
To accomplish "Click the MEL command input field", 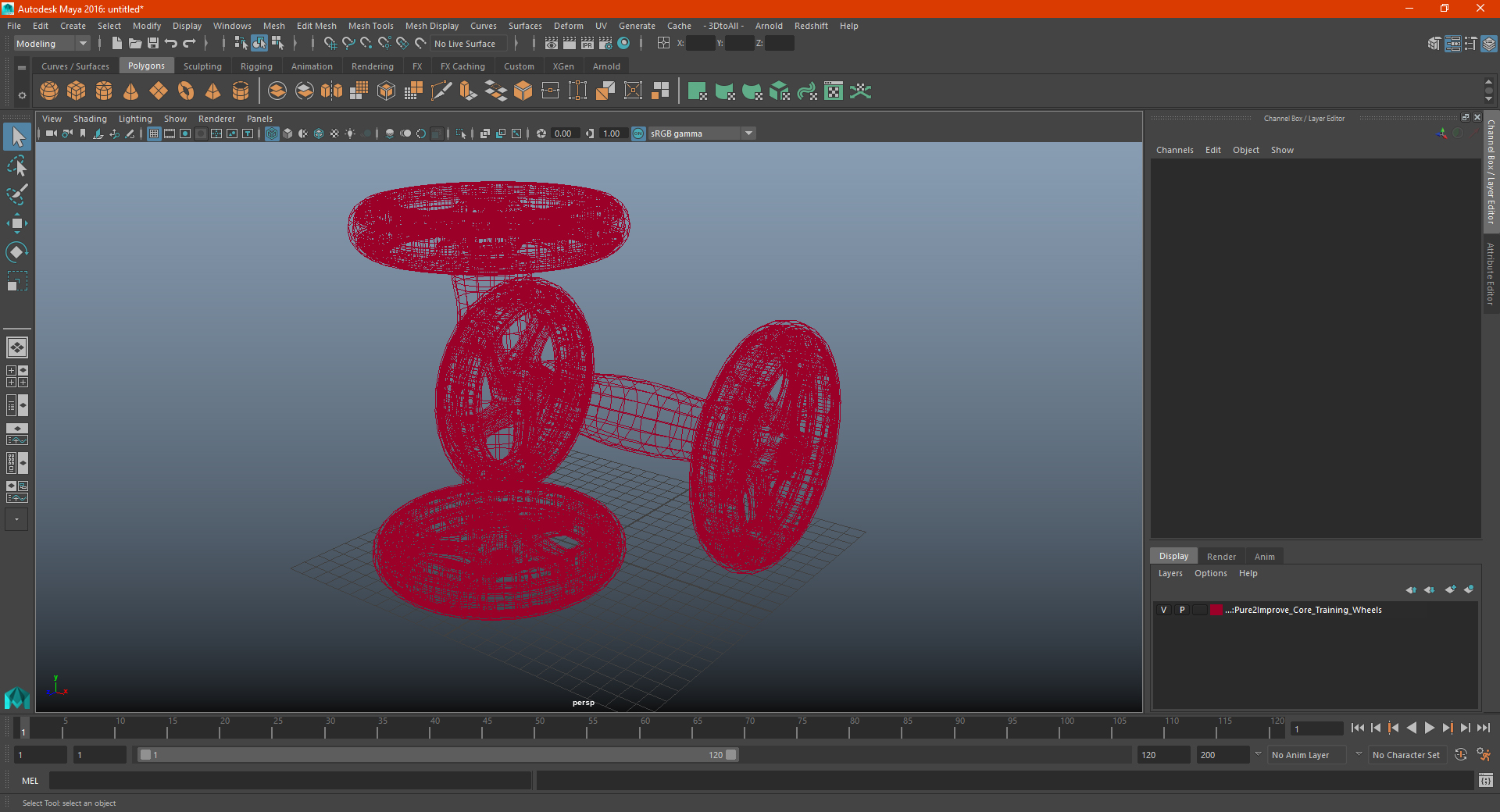I will (291, 781).
